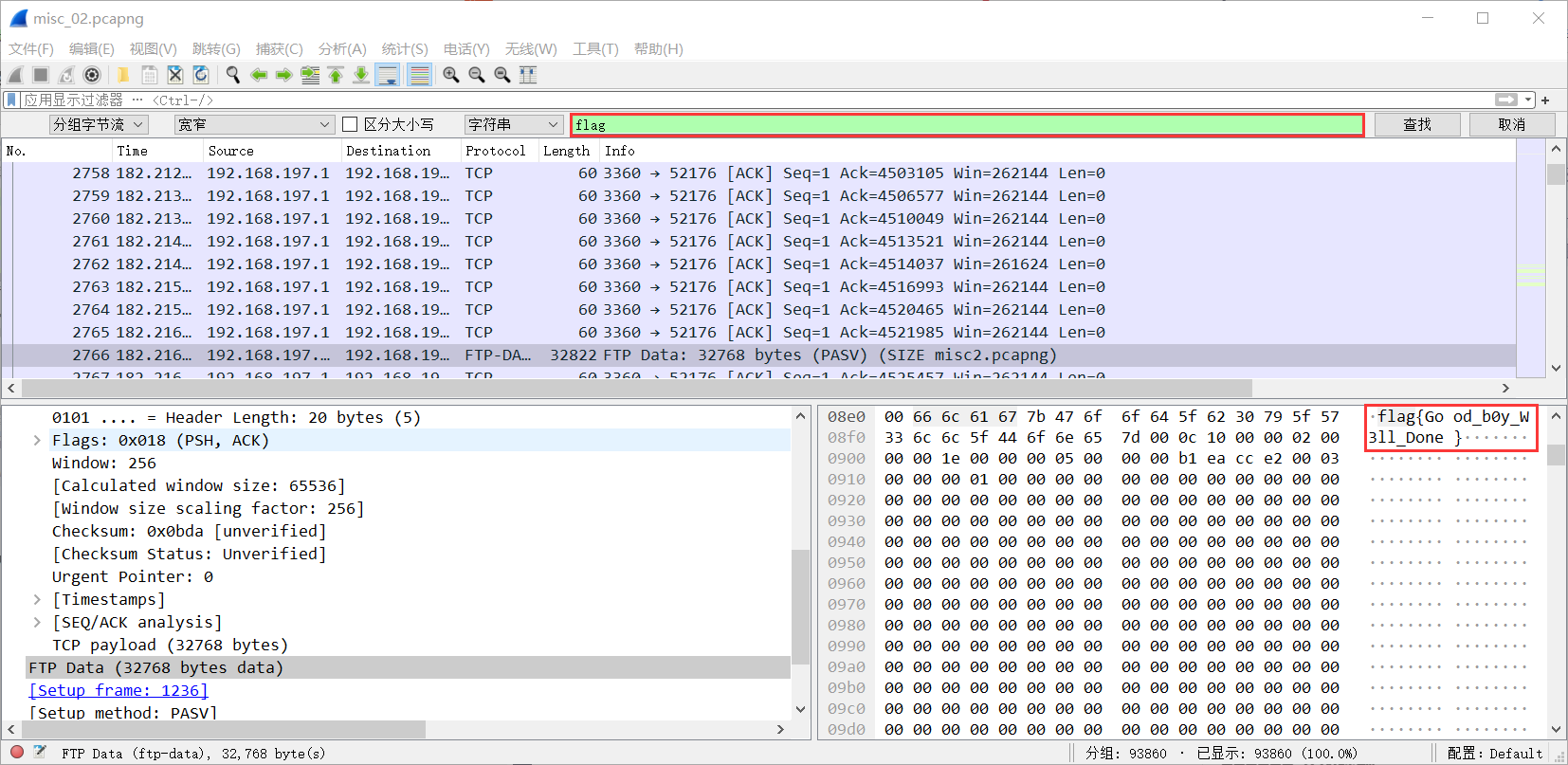Open the 无线(W) menu
The width and height of the screenshot is (1568, 765).
pos(531,48)
